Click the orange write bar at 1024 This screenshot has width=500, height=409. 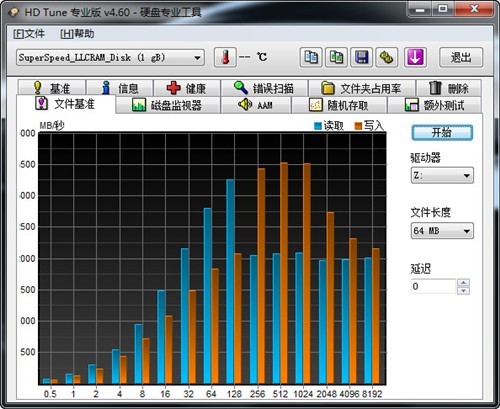307,274
